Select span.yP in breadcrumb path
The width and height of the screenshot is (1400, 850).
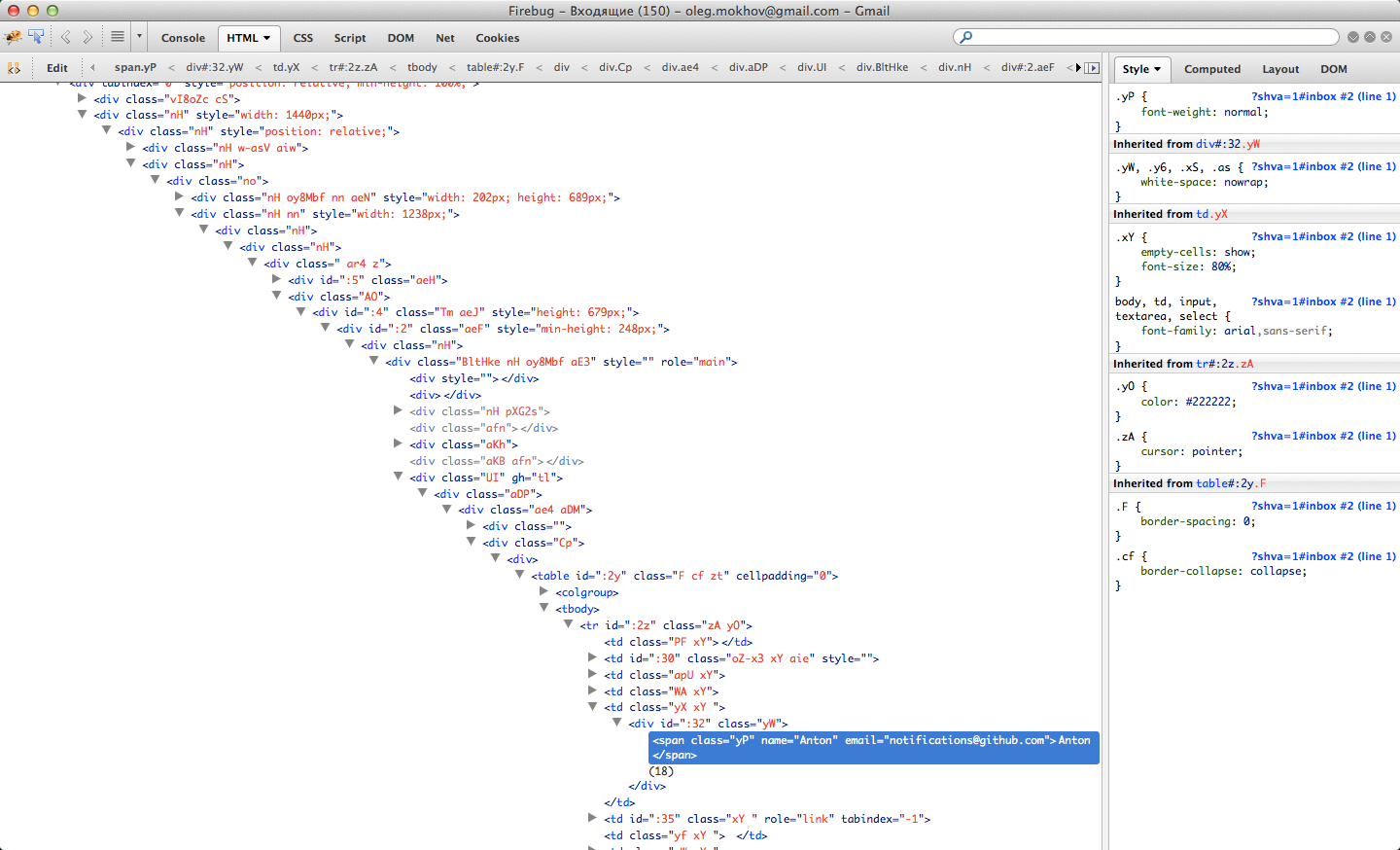(135, 67)
